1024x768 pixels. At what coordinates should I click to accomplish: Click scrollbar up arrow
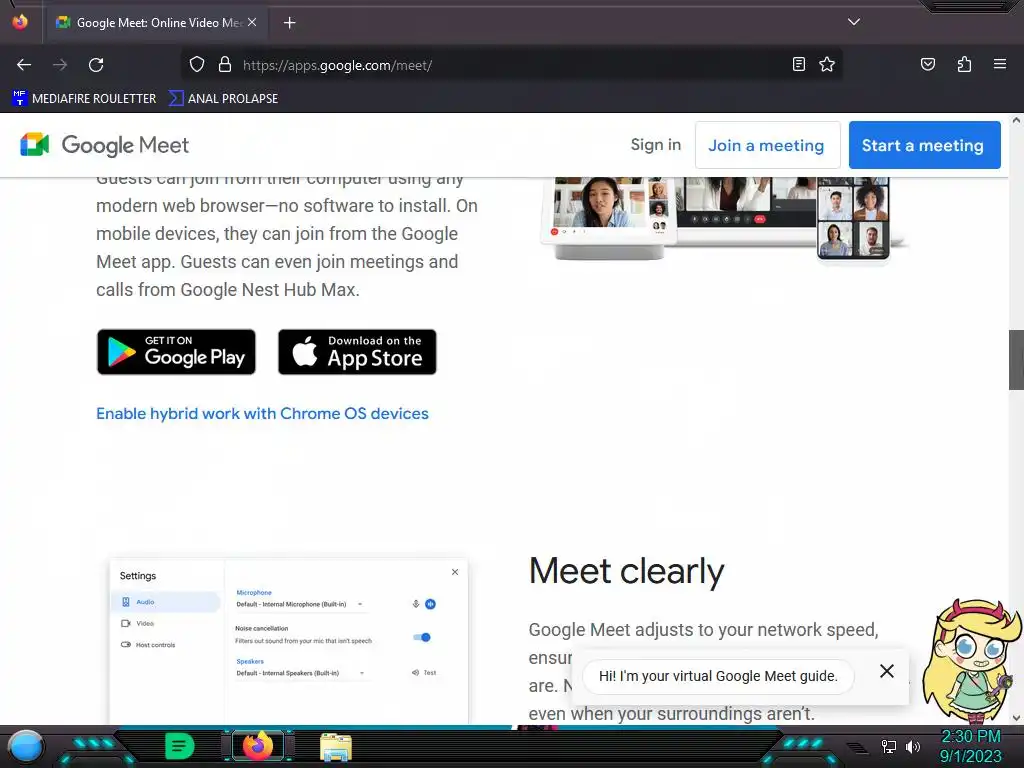1016,120
